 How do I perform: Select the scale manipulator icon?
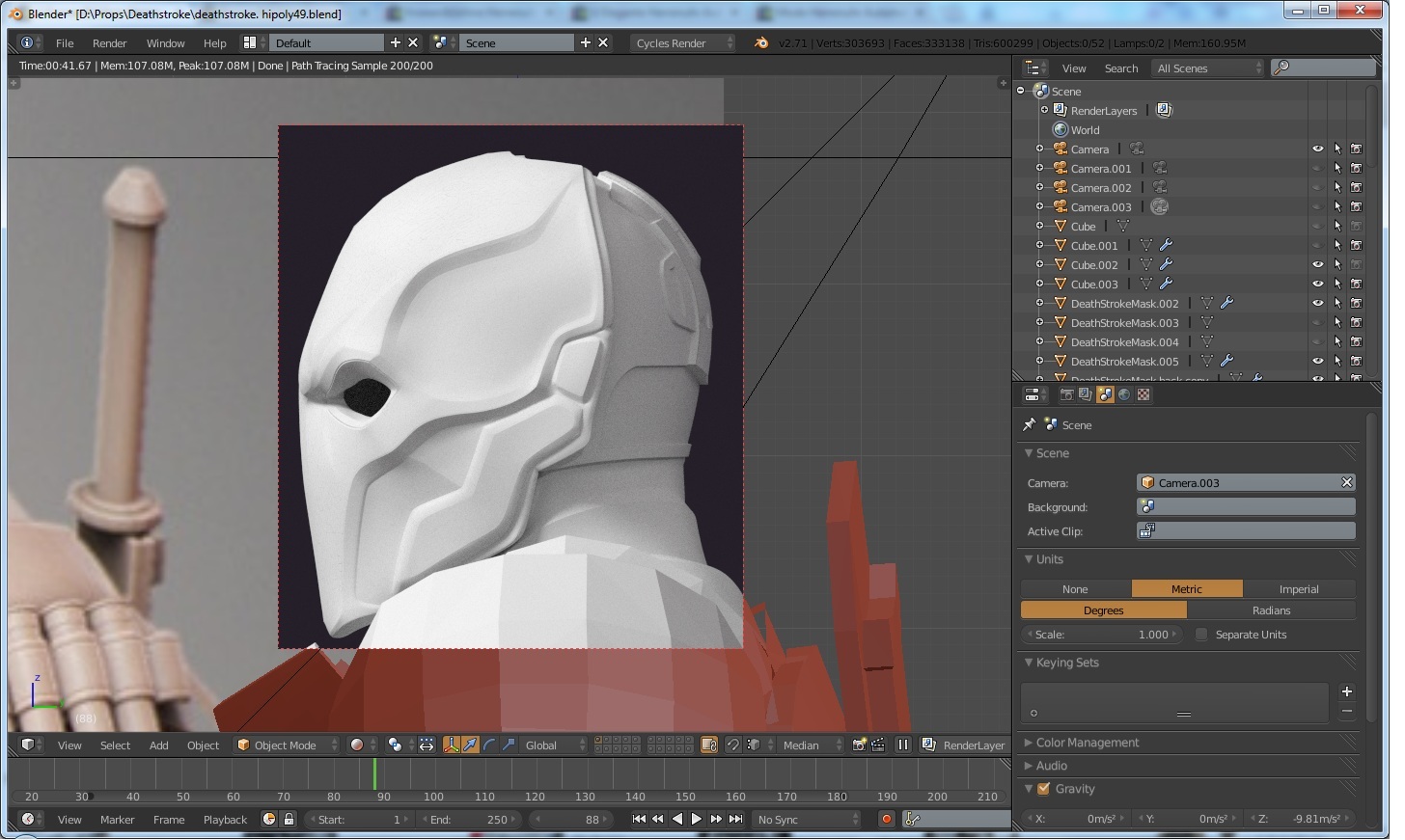509,745
